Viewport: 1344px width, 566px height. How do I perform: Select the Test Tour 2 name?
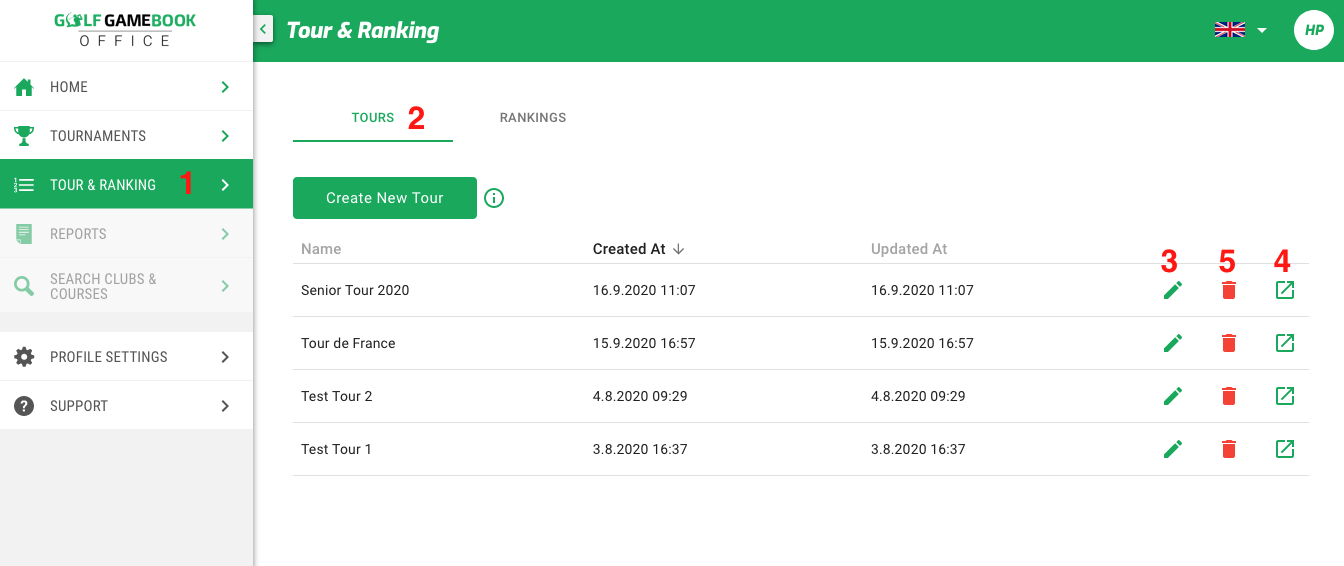pos(337,396)
